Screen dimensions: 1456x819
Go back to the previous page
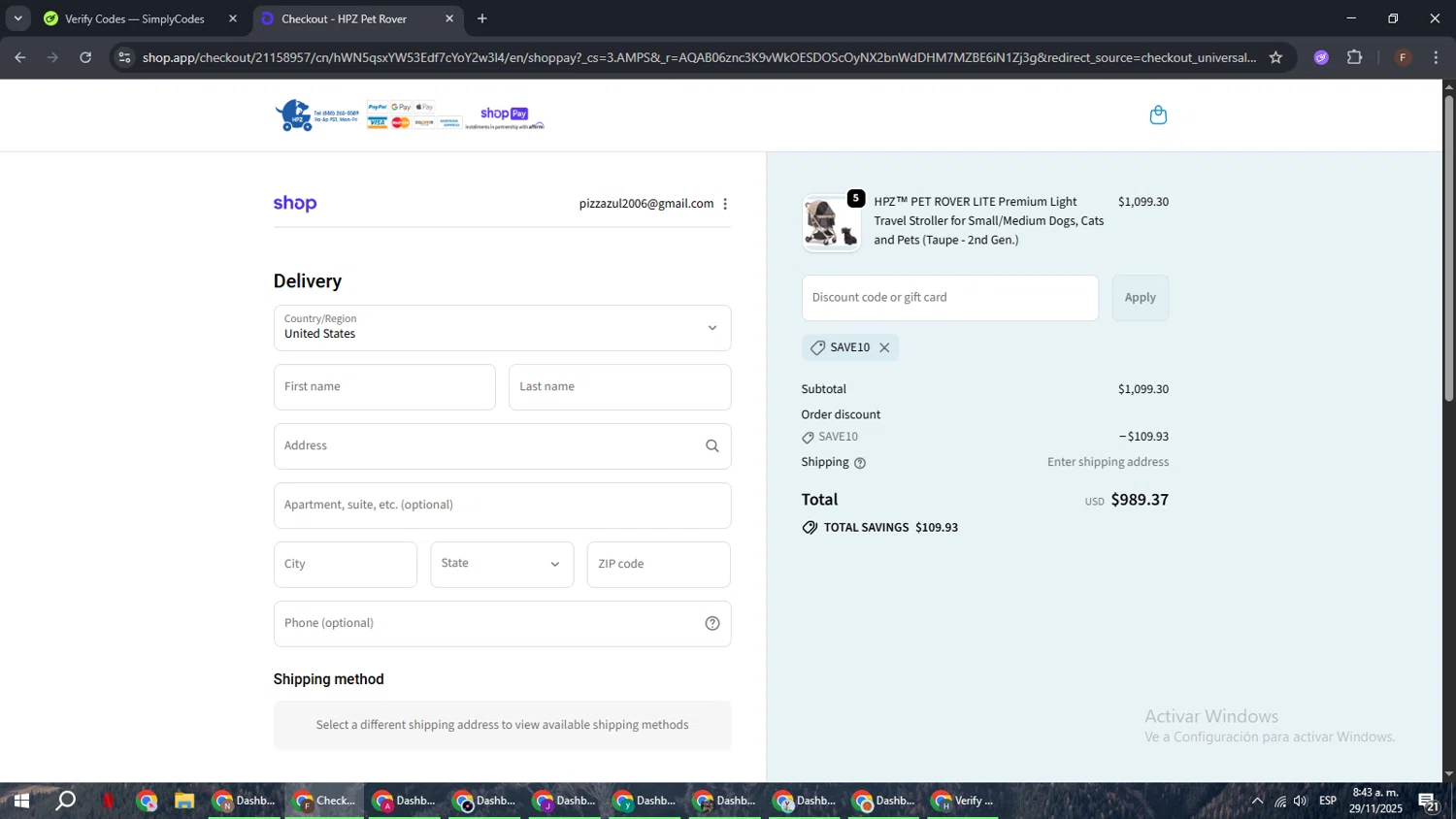click(x=20, y=57)
